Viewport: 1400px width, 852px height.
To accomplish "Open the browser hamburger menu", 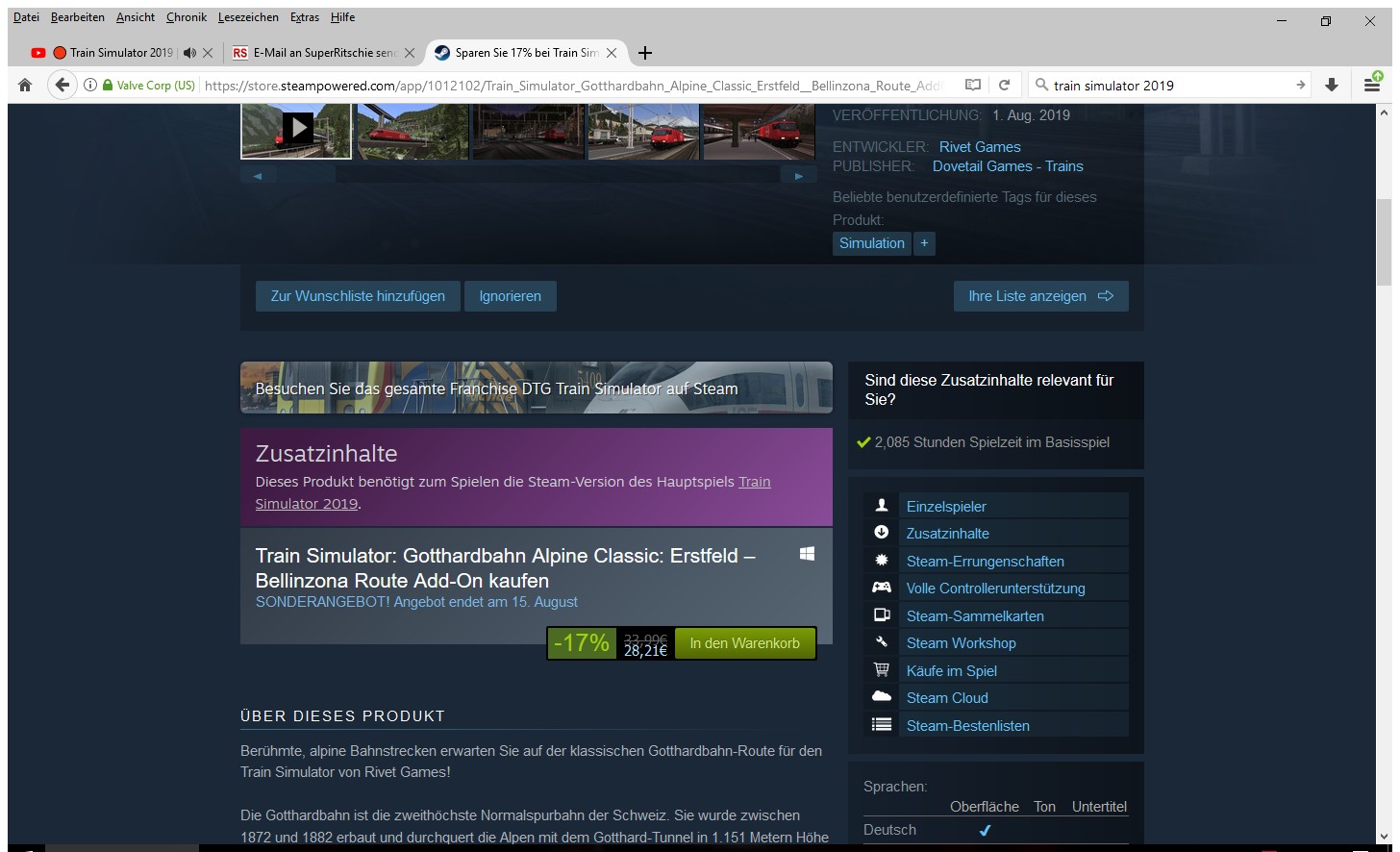I will coord(1372,85).
